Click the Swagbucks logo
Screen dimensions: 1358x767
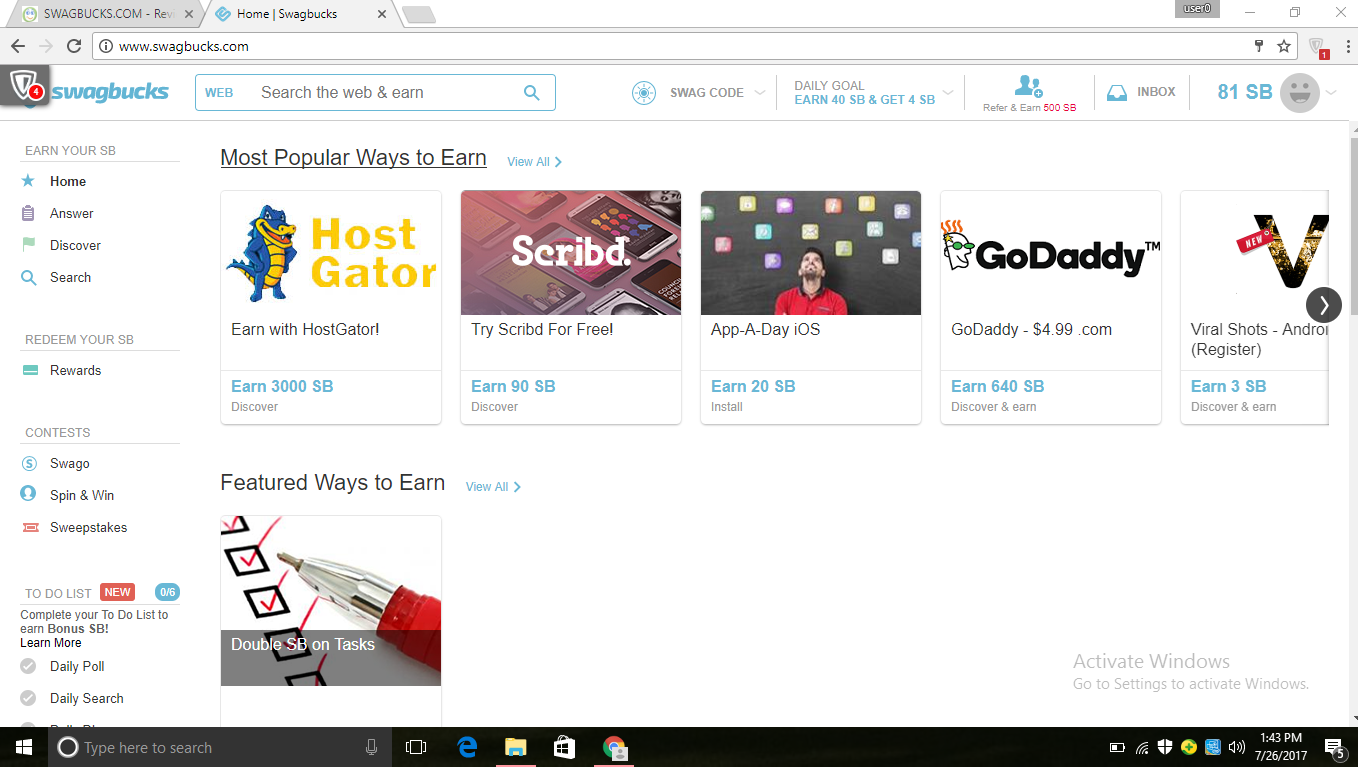[x=110, y=92]
